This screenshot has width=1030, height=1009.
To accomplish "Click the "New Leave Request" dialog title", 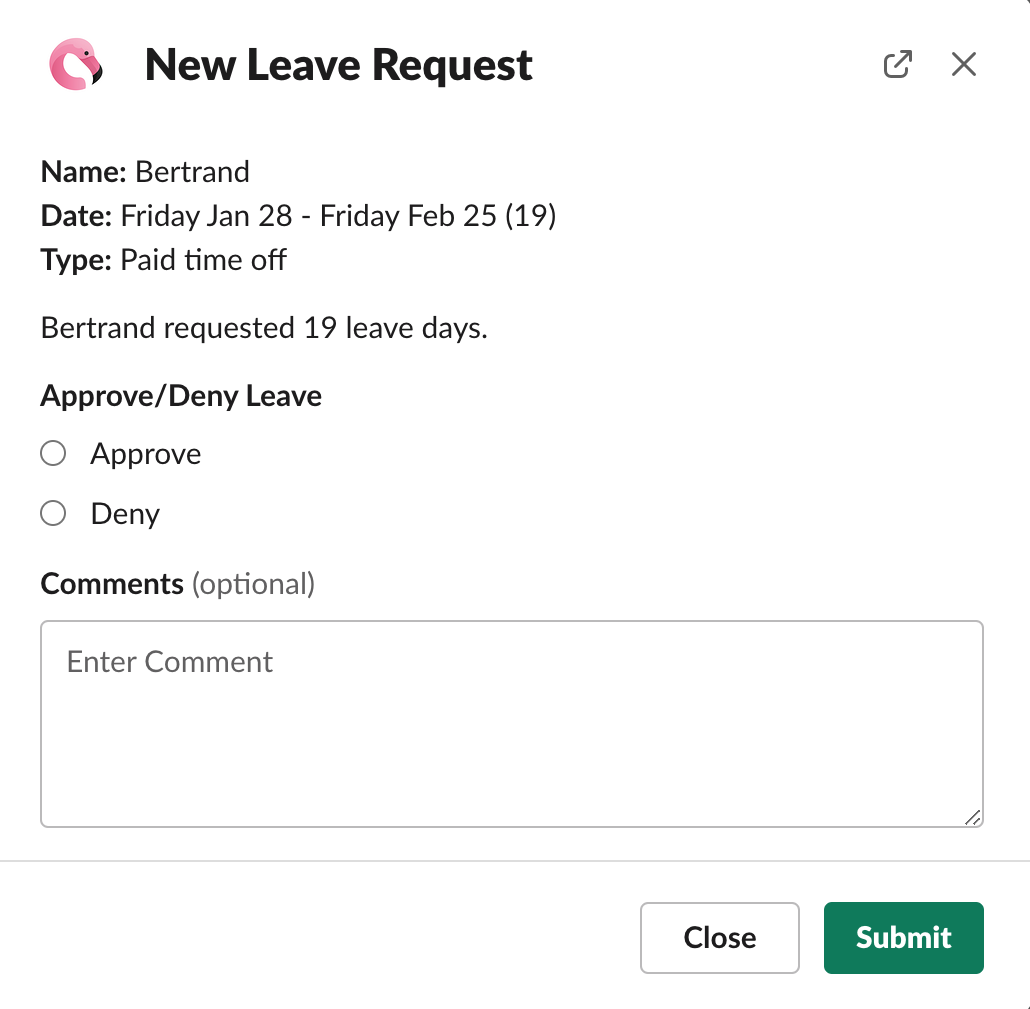I will click(339, 66).
